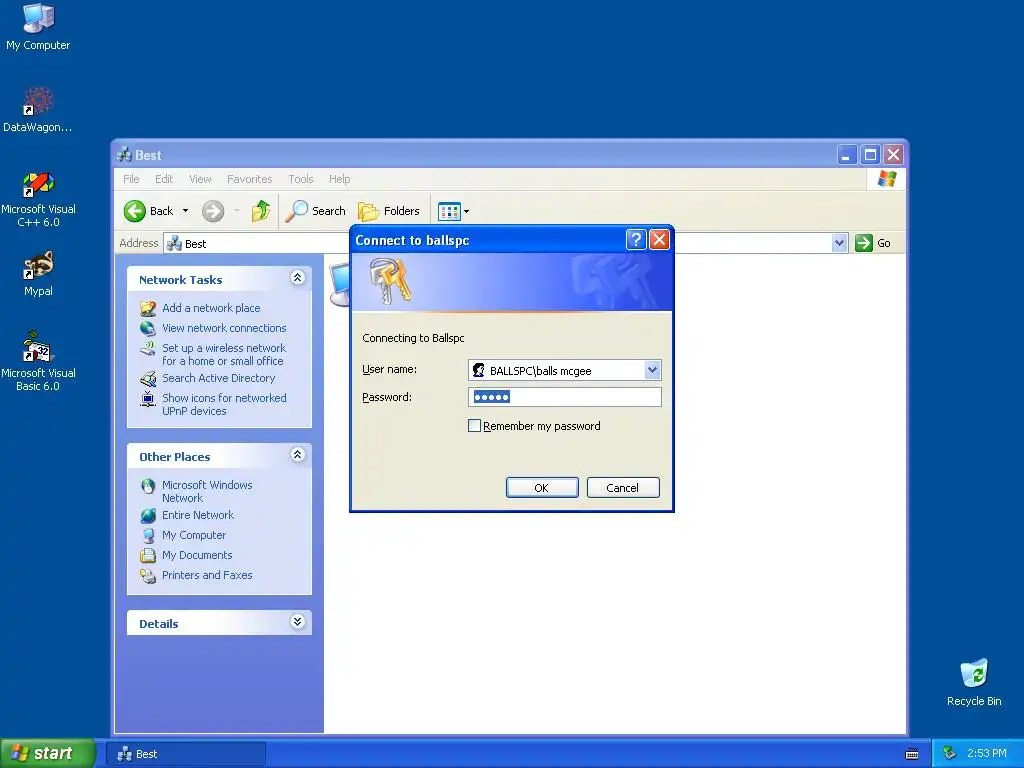1024x768 pixels.
Task: Click Printers and Faxes link
Action: [207, 575]
